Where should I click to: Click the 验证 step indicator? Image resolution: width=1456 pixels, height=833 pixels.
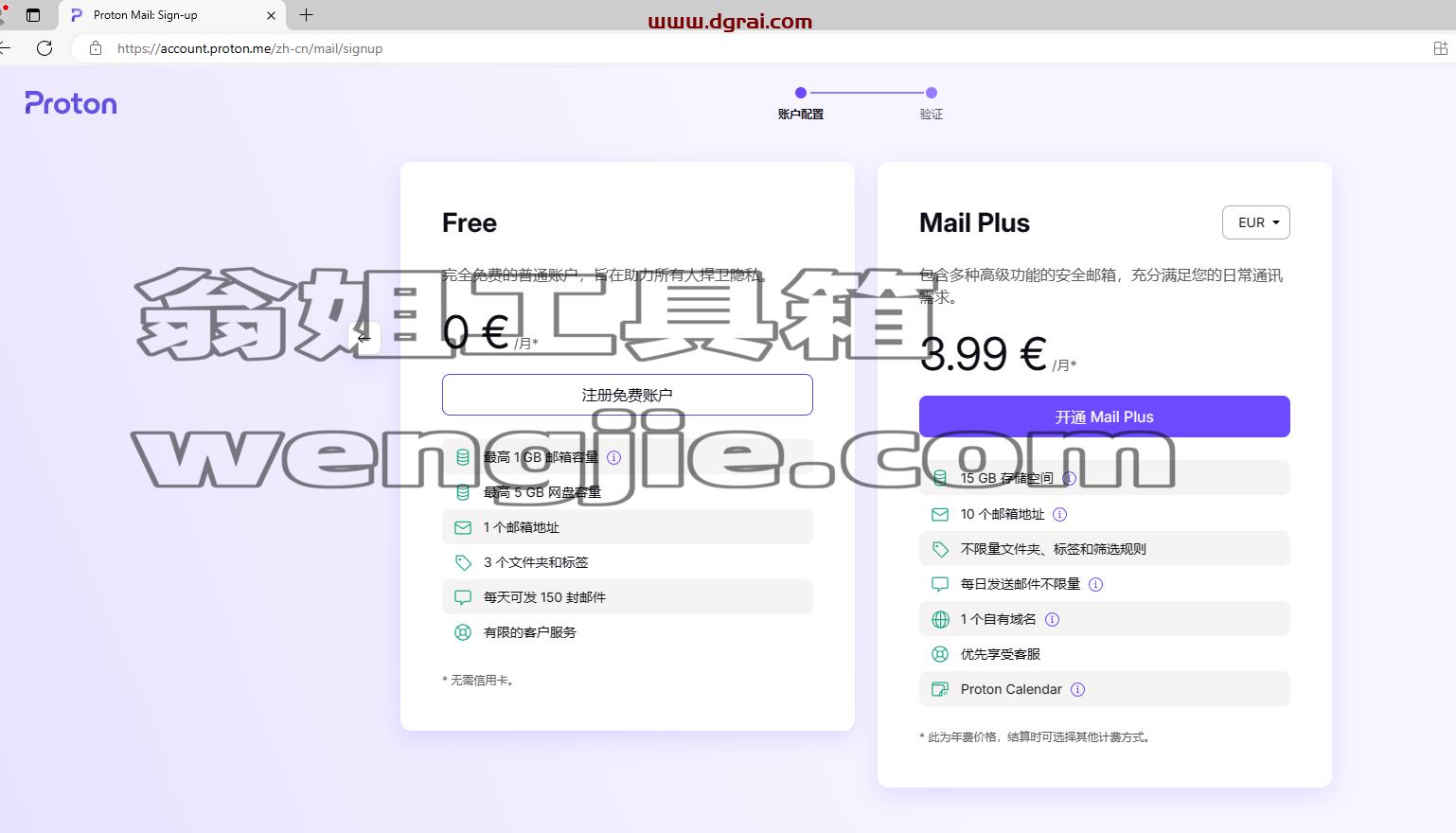coord(932,103)
